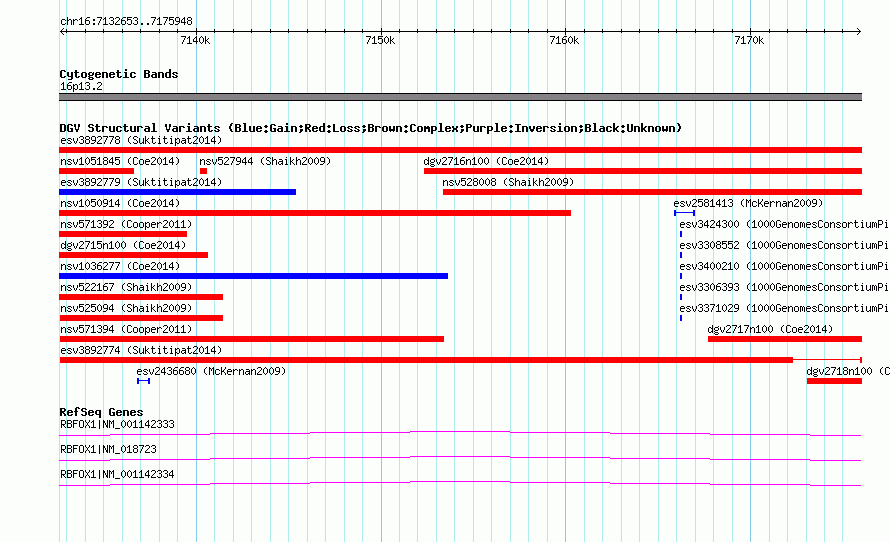Click the nsv527944 (Shaikh2009) label

(265, 161)
